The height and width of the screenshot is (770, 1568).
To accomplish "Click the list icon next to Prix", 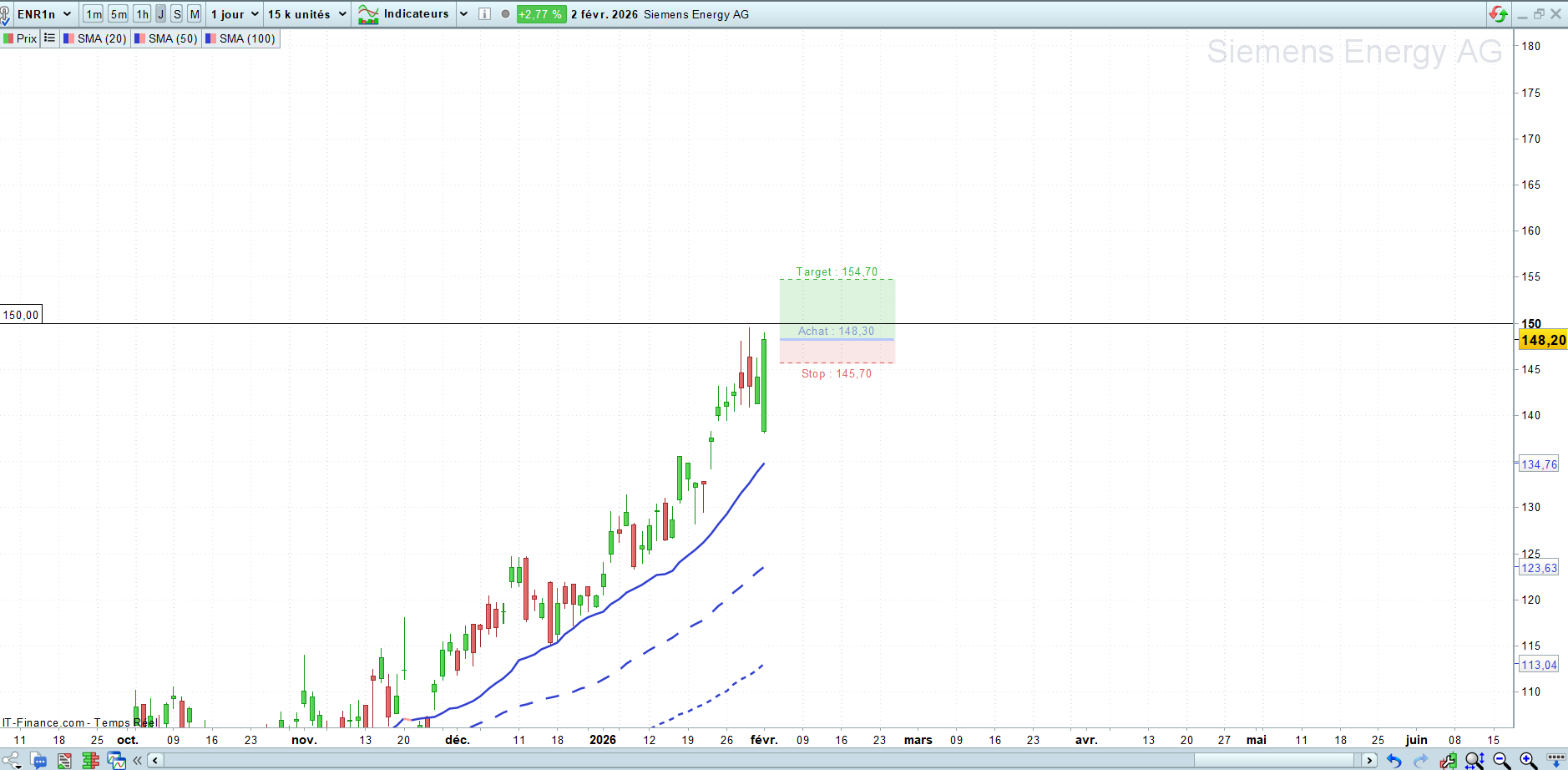I will [49, 38].
